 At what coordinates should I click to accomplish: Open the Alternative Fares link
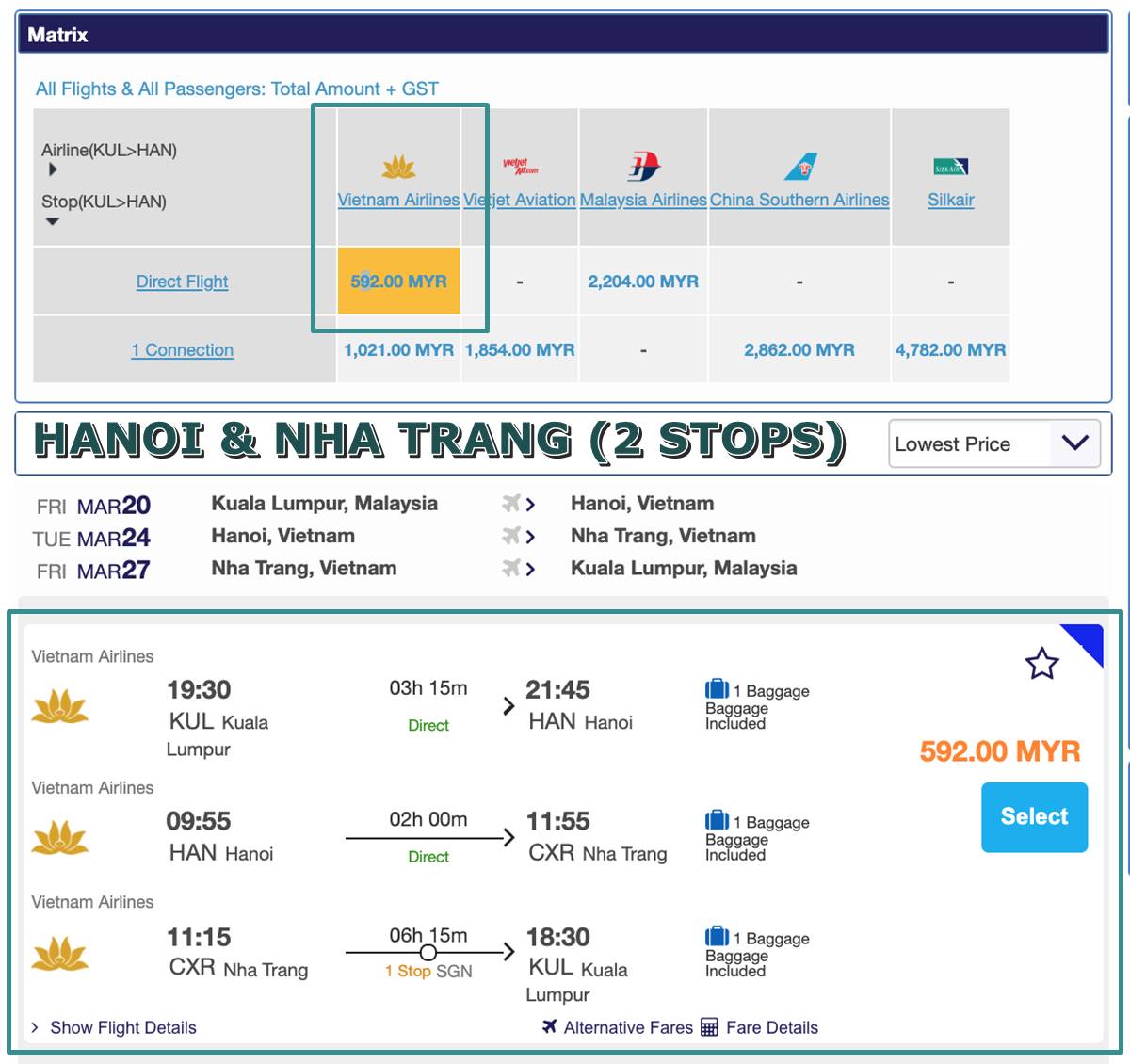click(627, 1027)
